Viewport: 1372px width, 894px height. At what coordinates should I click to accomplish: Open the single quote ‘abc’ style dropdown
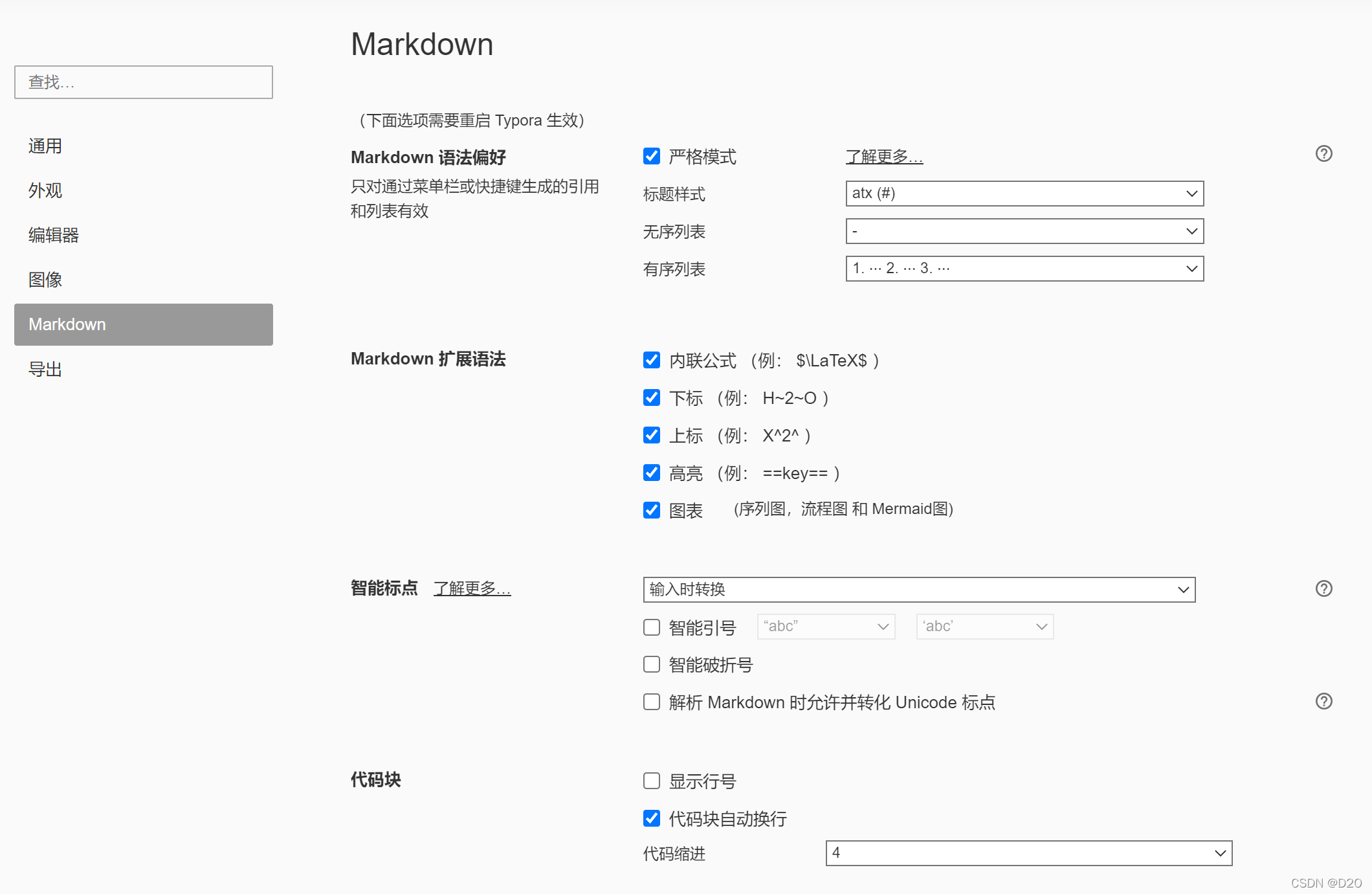pos(985,627)
